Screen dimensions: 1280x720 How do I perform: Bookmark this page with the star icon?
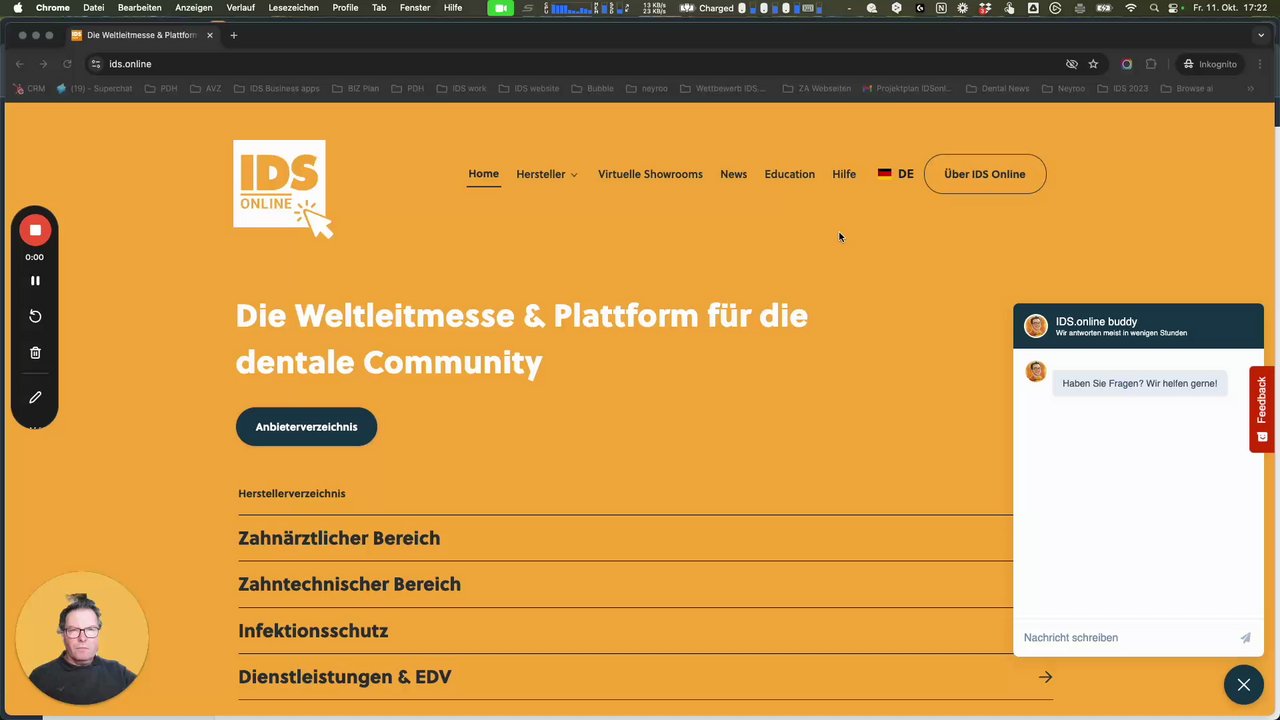pyautogui.click(x=1093, y=64)
